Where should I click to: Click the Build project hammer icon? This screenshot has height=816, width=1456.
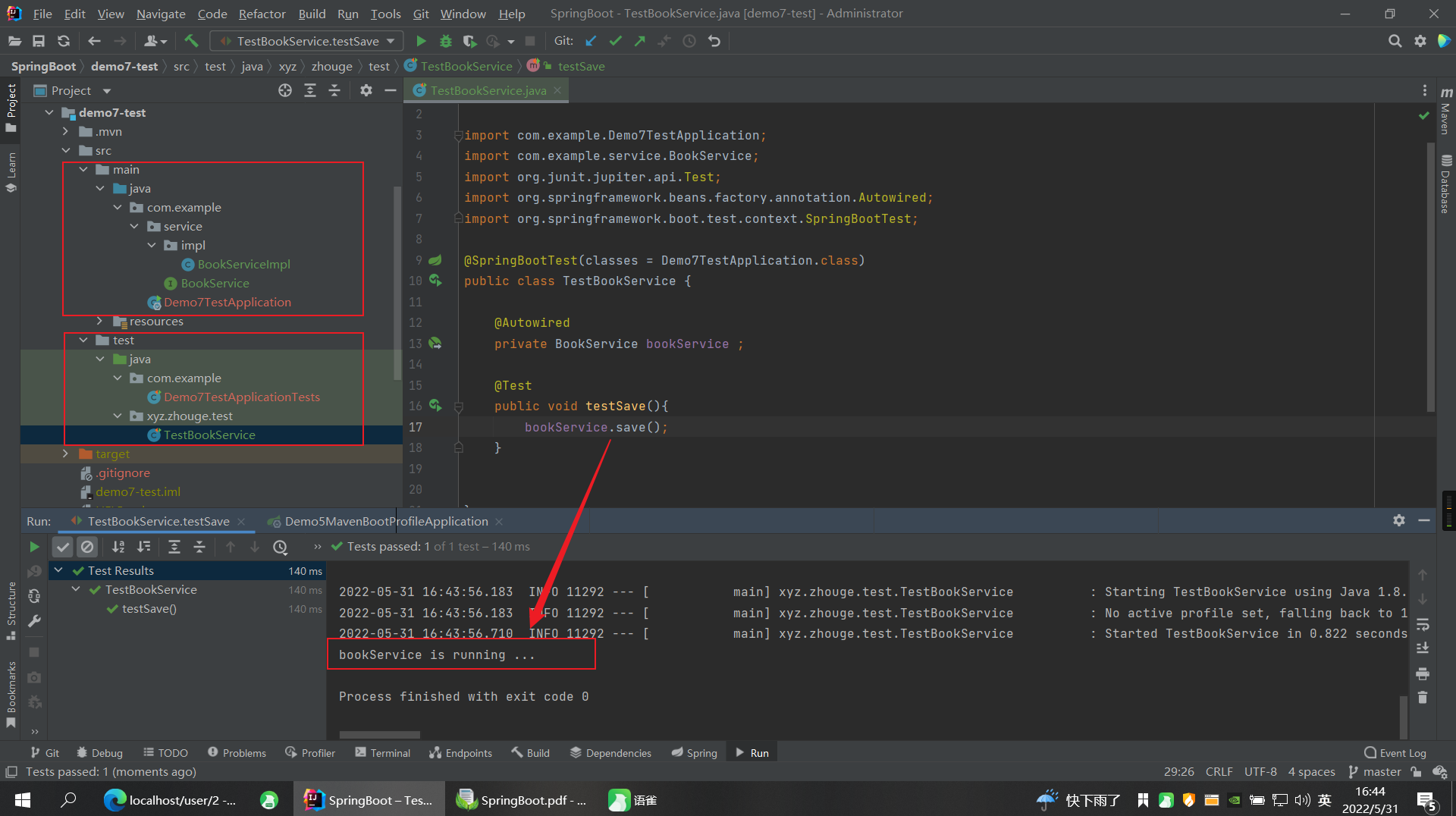pyautogui.click(x=191, y=41)
